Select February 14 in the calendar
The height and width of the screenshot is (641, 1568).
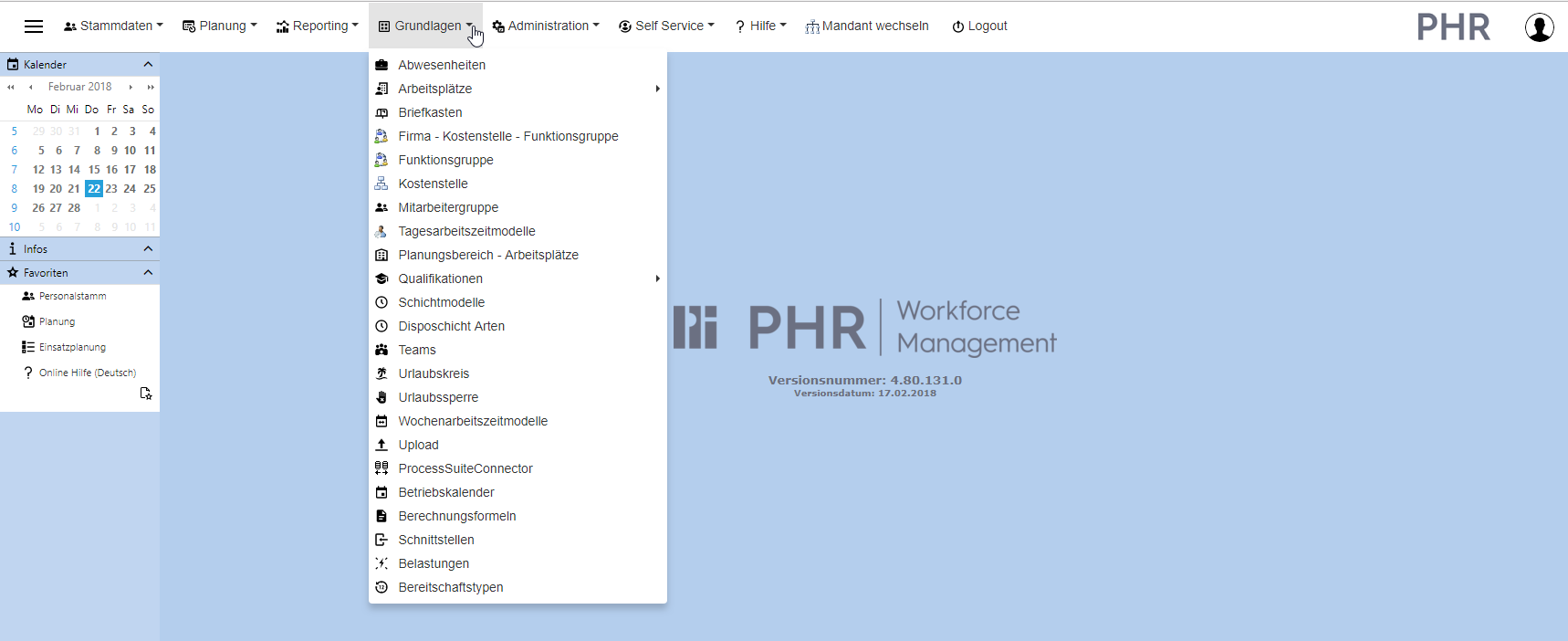(75, 170)
